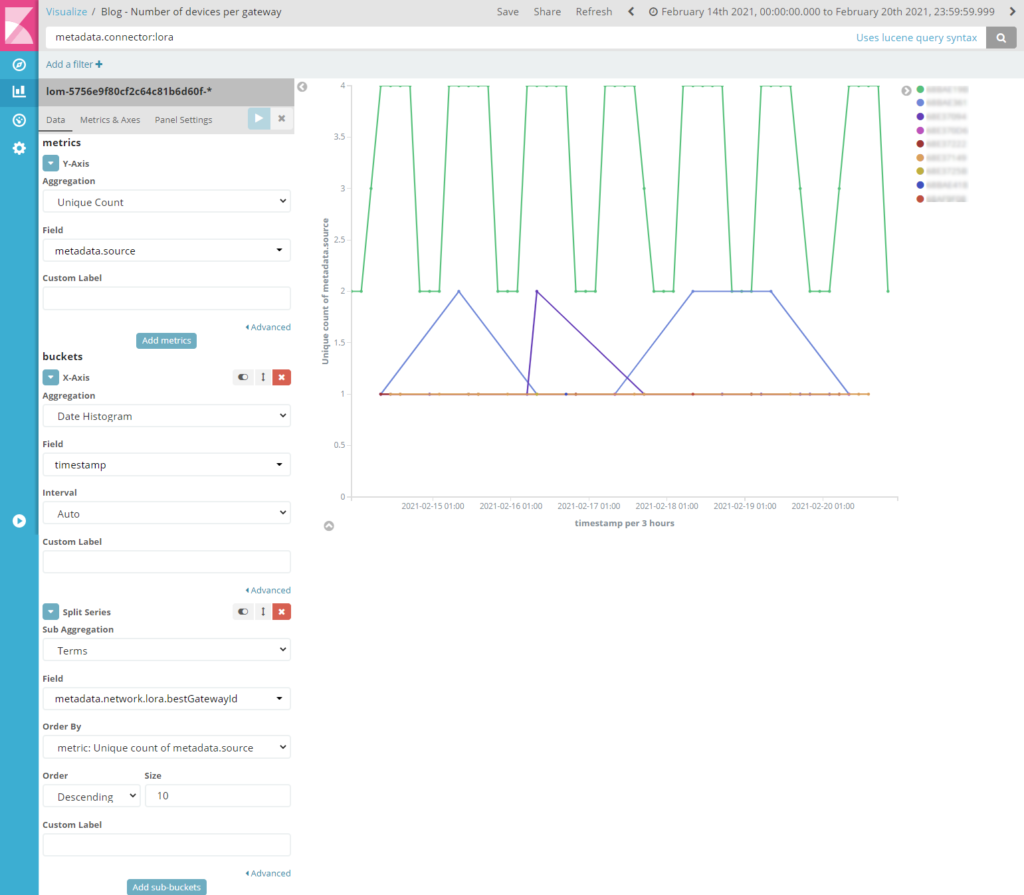This screenshot has height=895, width=1024.
Task: Focus the Y-Axis Custom Label field
Action: pos(167,299)
